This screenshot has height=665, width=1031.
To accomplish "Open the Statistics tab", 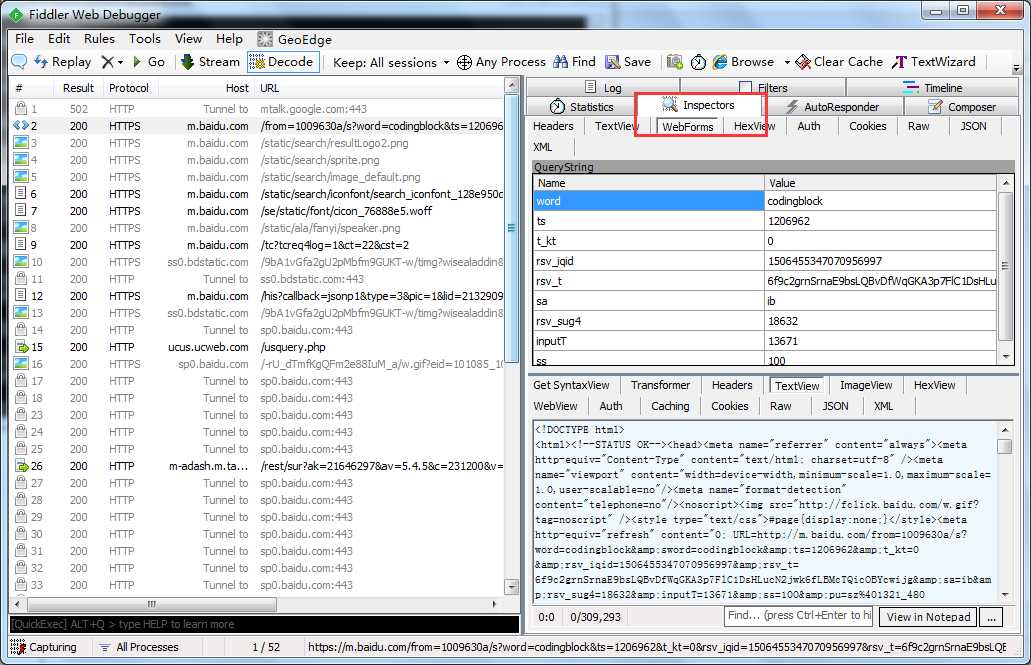I will (x=581, y=107).
